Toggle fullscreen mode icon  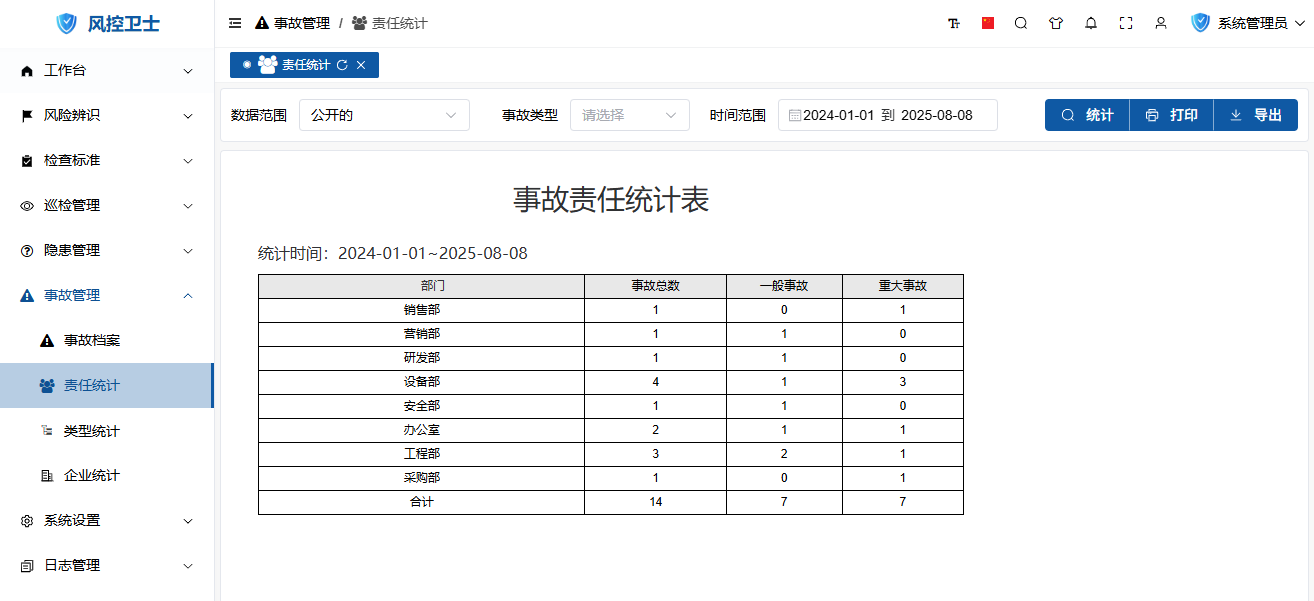pyautogui.click(x=1126, y=23)
